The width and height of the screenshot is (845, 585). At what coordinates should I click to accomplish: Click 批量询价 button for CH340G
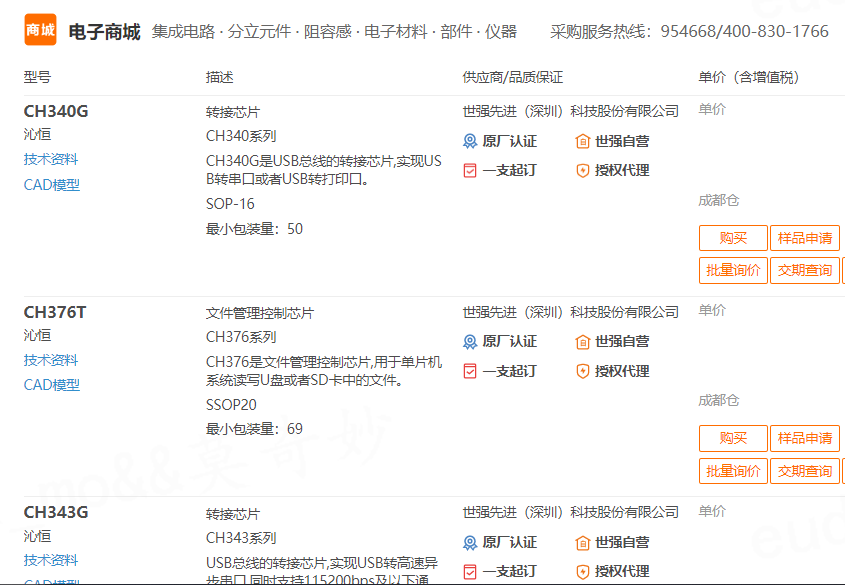point(733,270)
